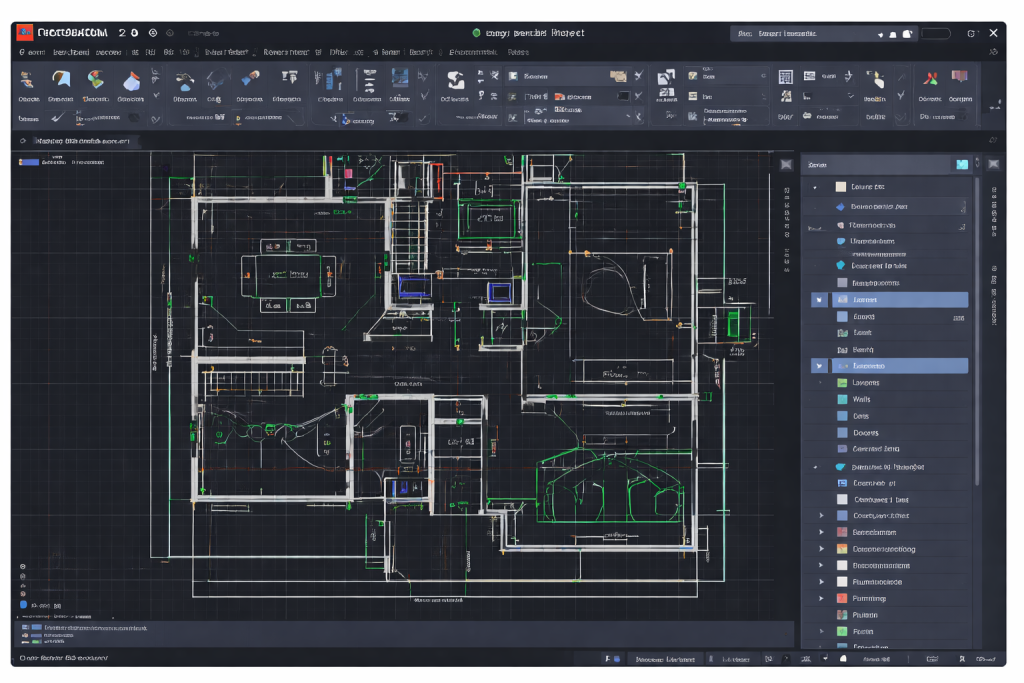Click the Doors layer color swatch

point(842,433)
